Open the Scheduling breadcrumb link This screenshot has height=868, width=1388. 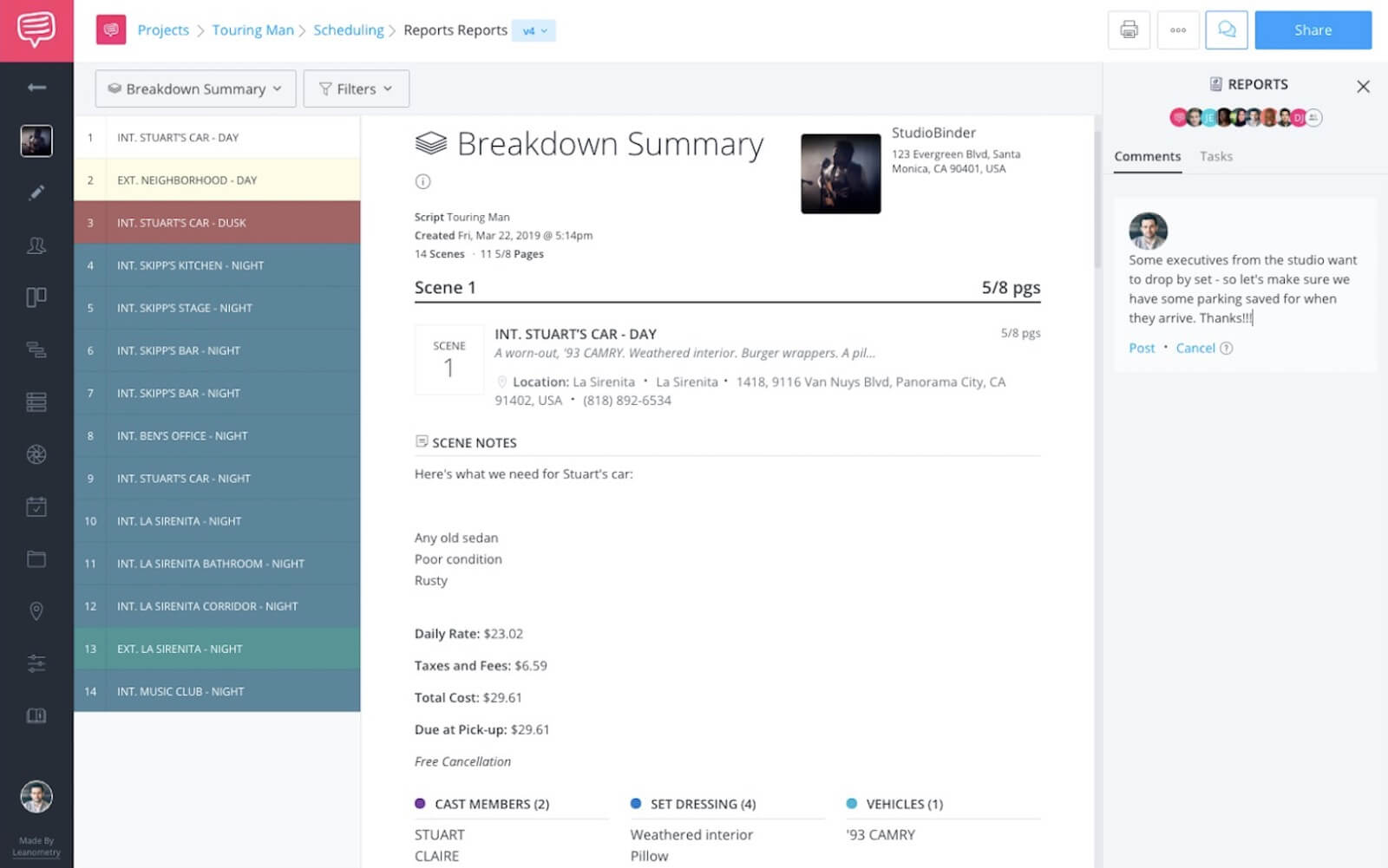(x=349, y=29)
